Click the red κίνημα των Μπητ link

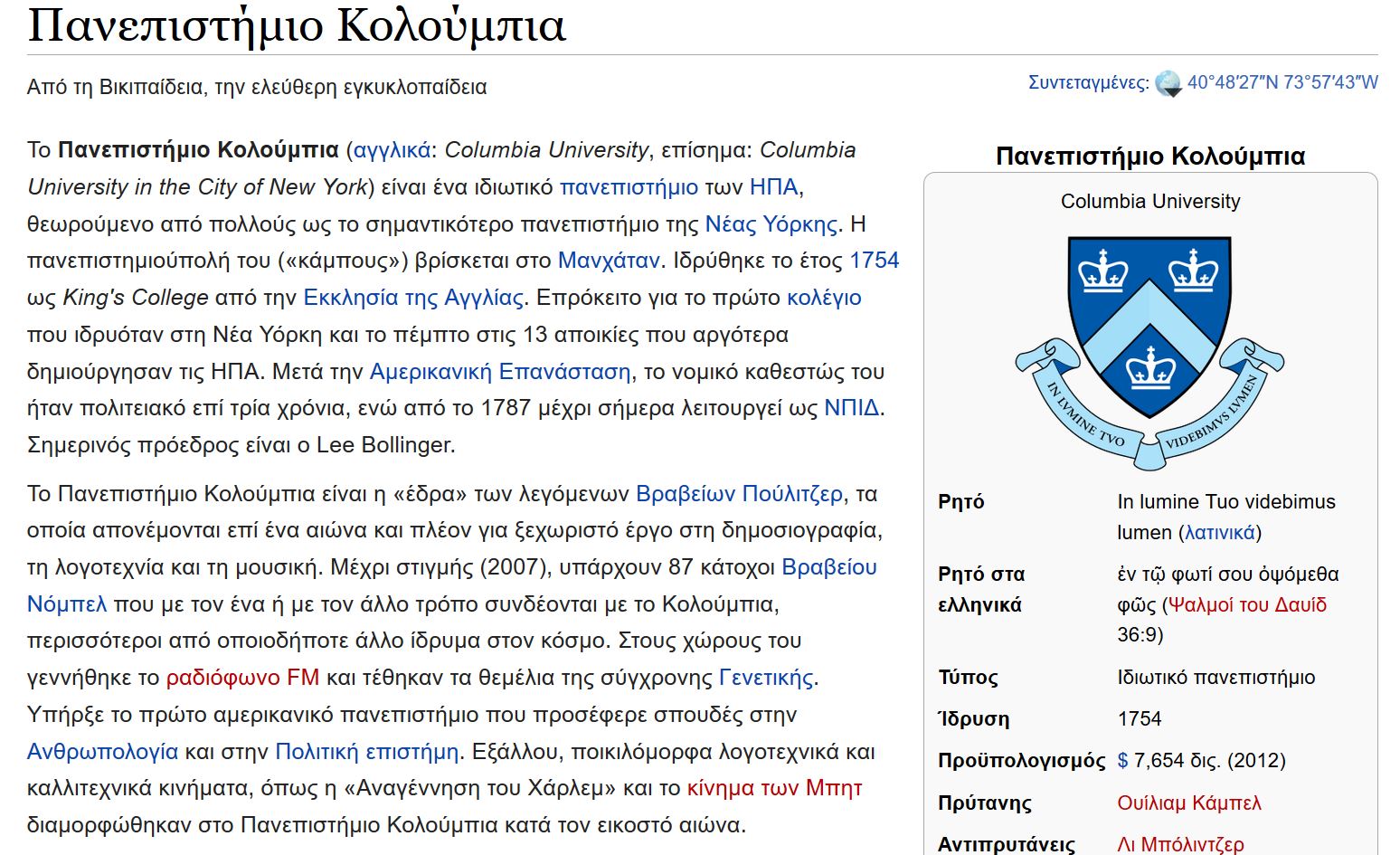774,788
